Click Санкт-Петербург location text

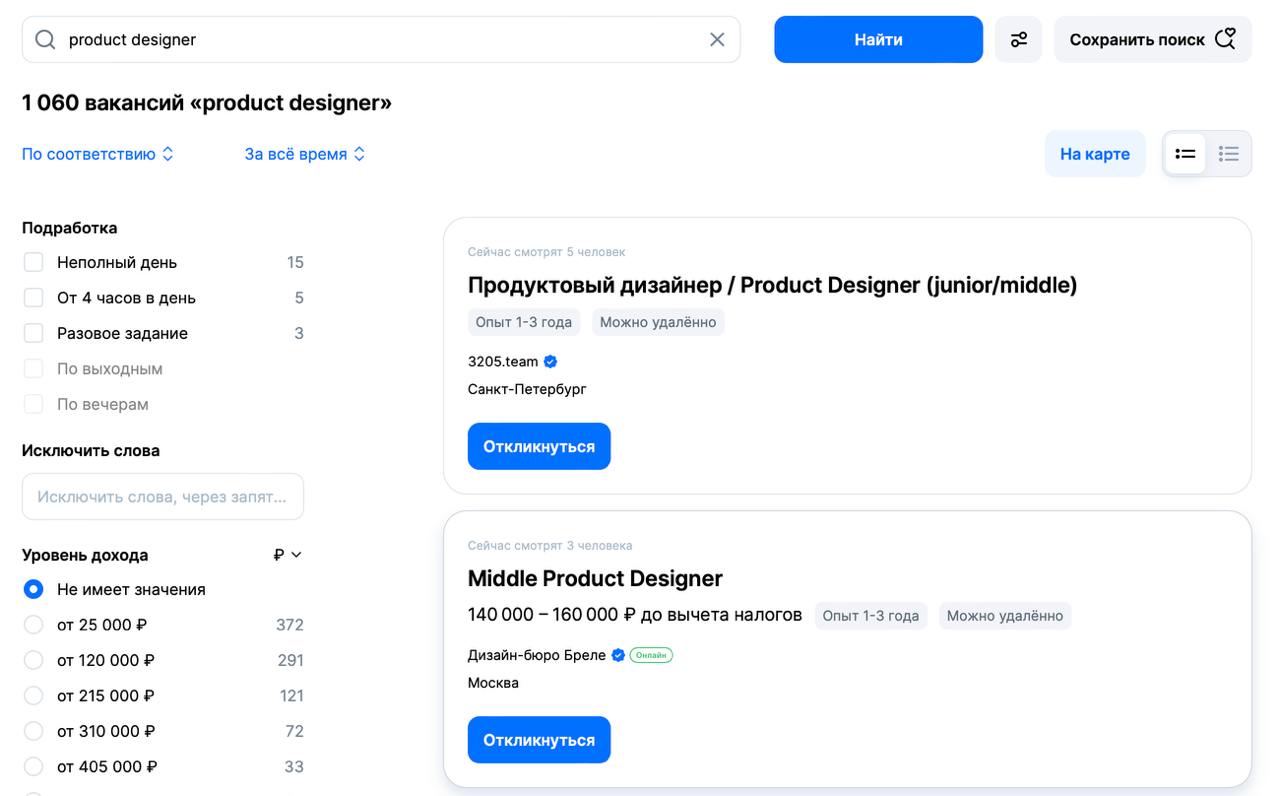(x=527, y=389)
